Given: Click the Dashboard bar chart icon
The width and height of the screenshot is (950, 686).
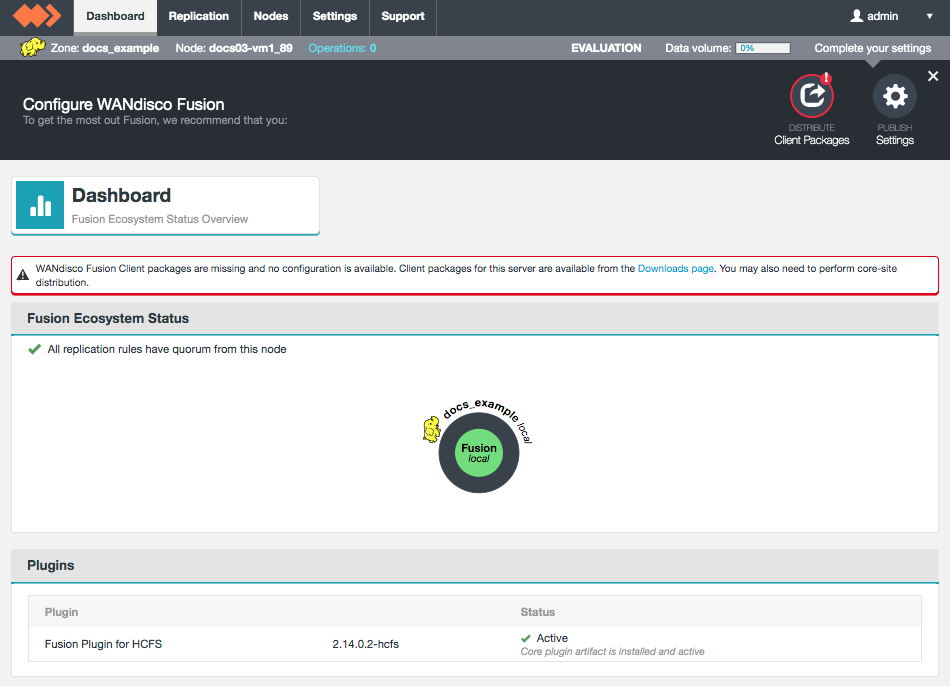Looking at the screenshot, I should pyautogui.click(x=40, y=205).
